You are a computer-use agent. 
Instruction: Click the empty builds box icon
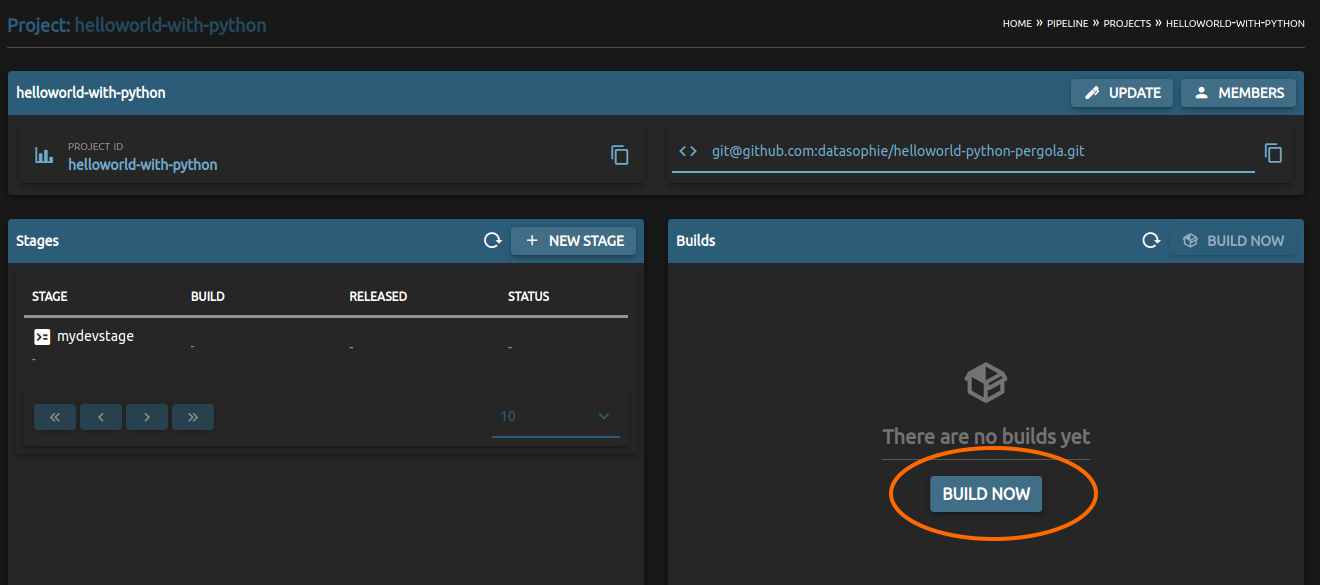985,382
